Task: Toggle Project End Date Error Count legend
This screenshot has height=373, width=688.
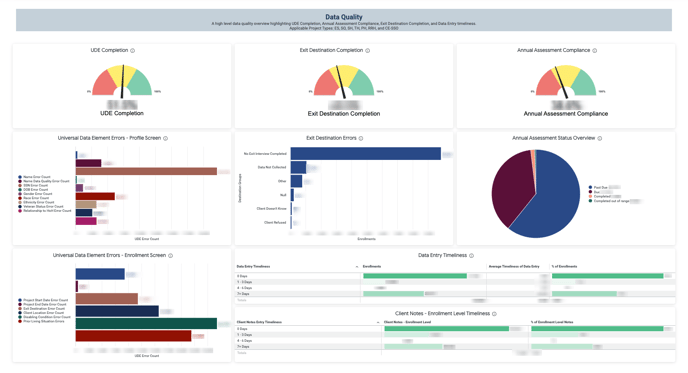Action: tap(43, 304)
